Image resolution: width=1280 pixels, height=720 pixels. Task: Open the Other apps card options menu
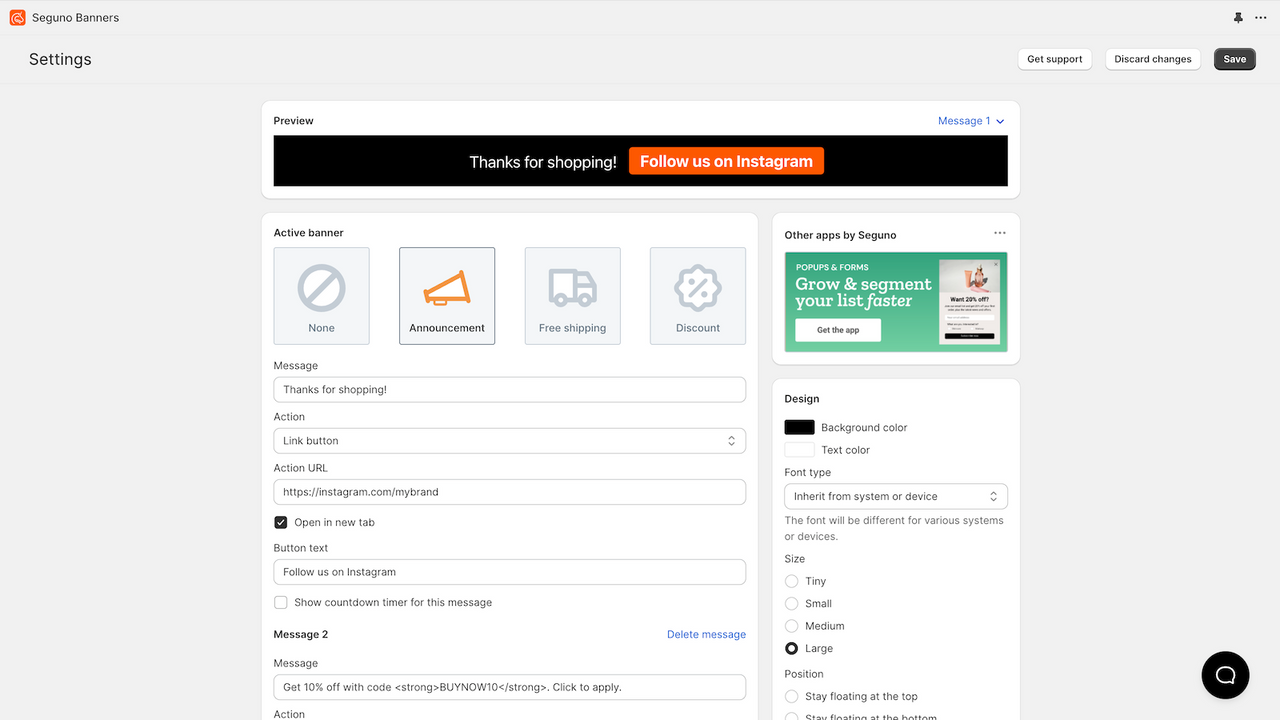coord(999,232)
